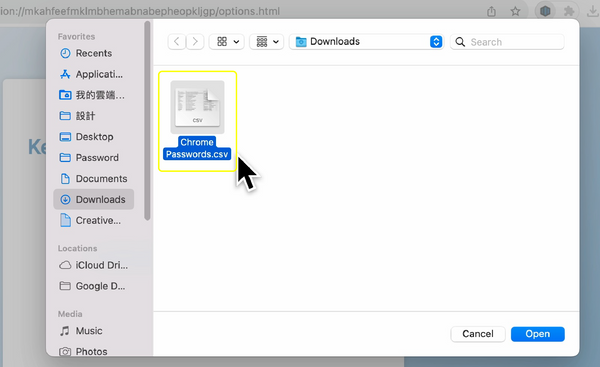Image resolution: width=600 pixels, height=367 pixels.
Task: Click the Downloads arrow icon in sidebar
Action: (65, 199)
